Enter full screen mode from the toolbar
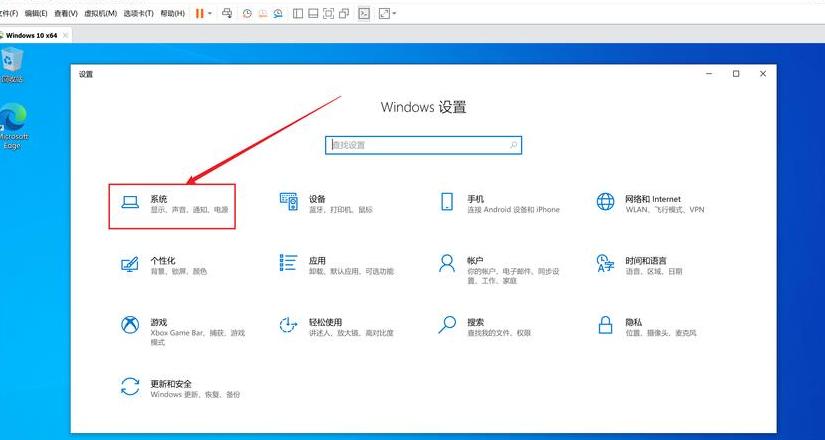825x440 pixels. click(328, 14)
